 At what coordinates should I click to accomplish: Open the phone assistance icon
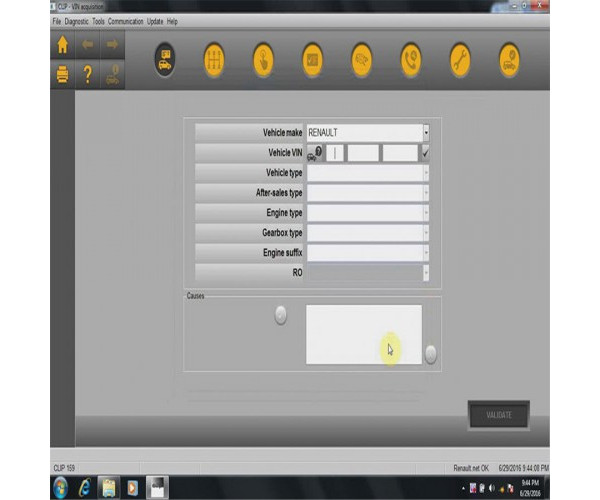(x=411, y=60)
